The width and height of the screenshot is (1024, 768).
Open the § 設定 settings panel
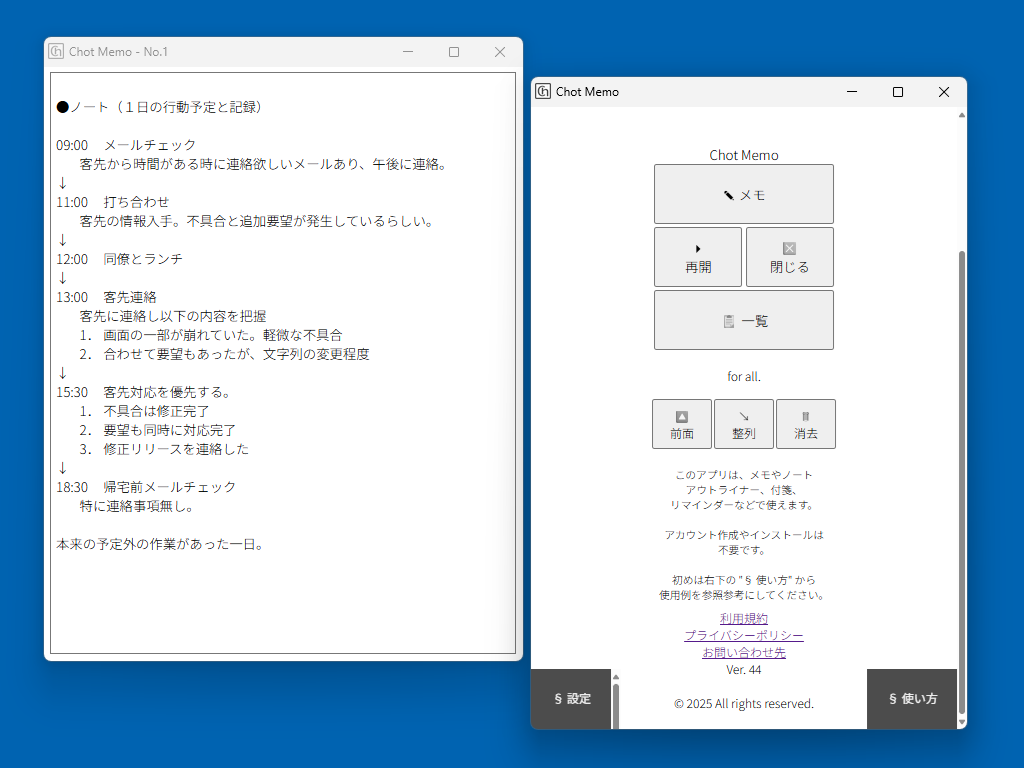[571, 699]
